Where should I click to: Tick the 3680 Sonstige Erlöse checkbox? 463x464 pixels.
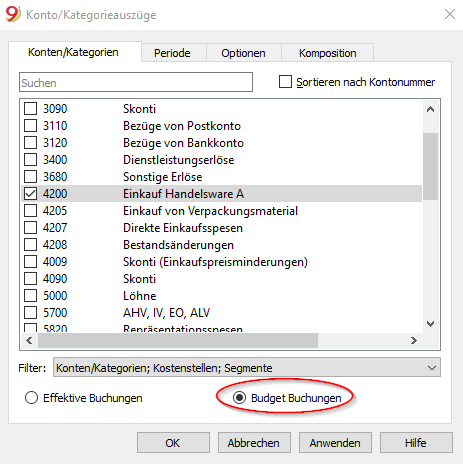click(x=30, y=177)
